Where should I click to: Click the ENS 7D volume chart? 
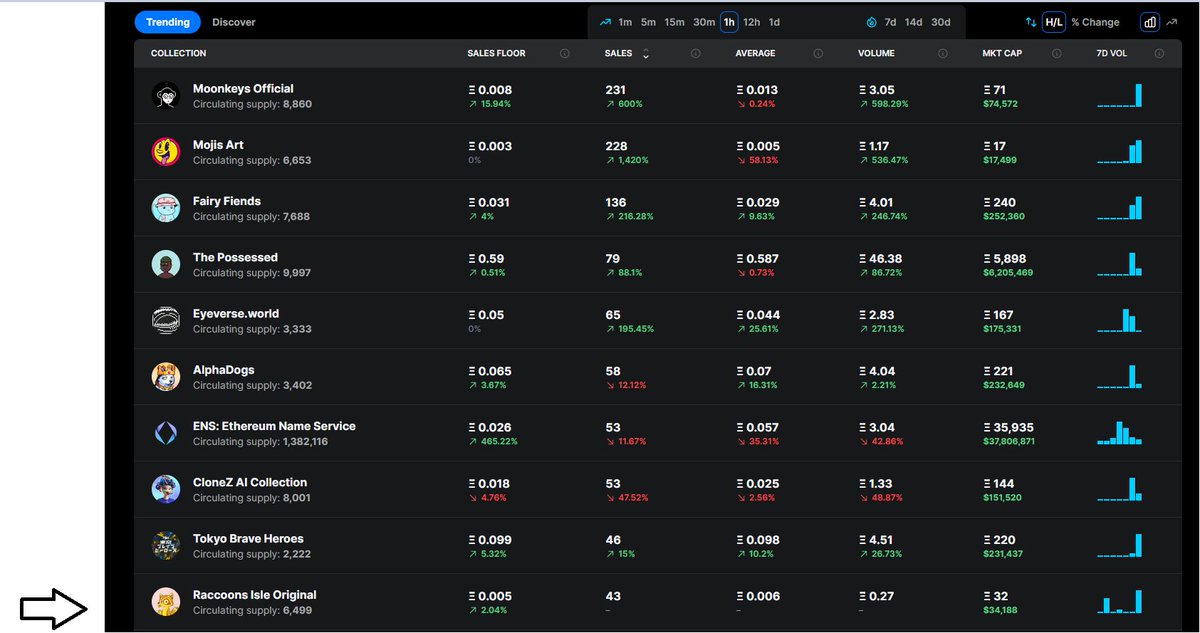pos(1119,432)
